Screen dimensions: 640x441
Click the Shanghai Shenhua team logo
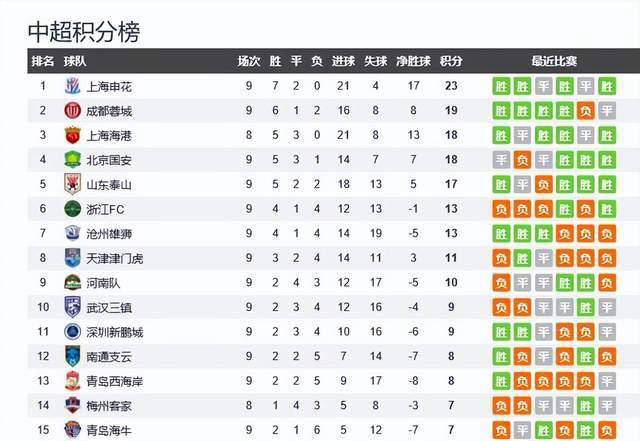click(x=73, y=86)
